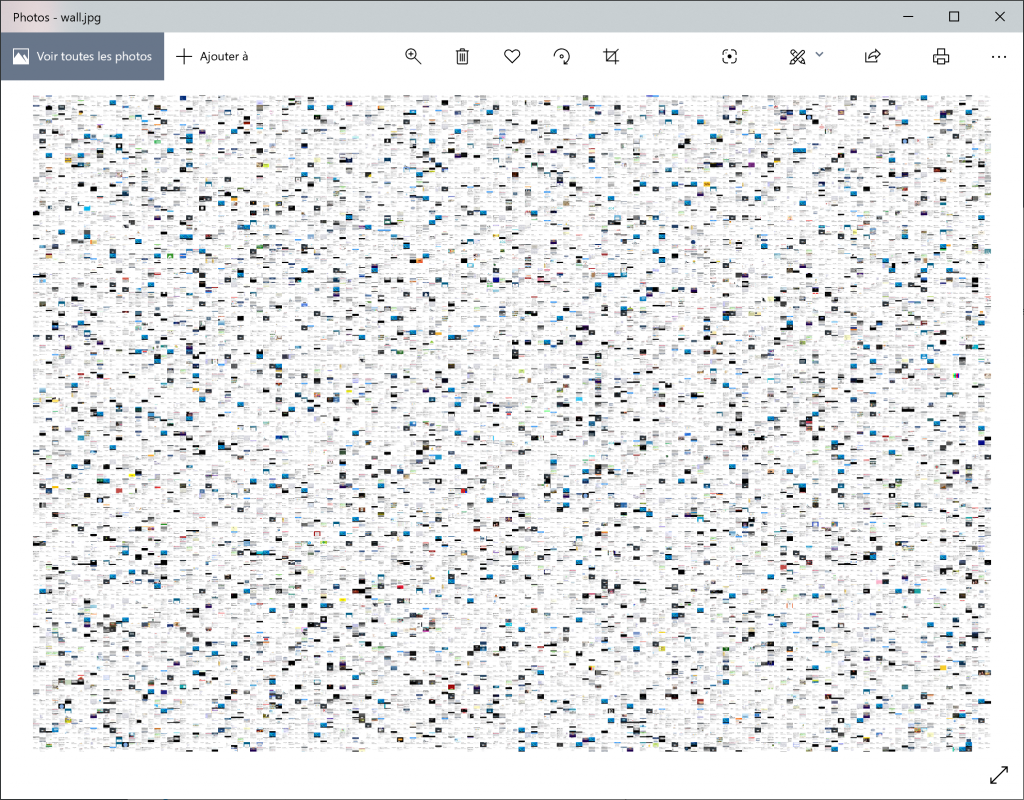Minimize the Photos window
Image resolution: width=1024 pixels, height=800 pixels.
pyautogui.click(x=908, y=16)
